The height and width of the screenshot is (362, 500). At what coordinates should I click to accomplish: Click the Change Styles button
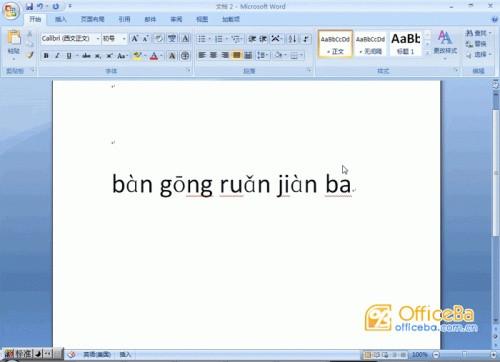445,43
